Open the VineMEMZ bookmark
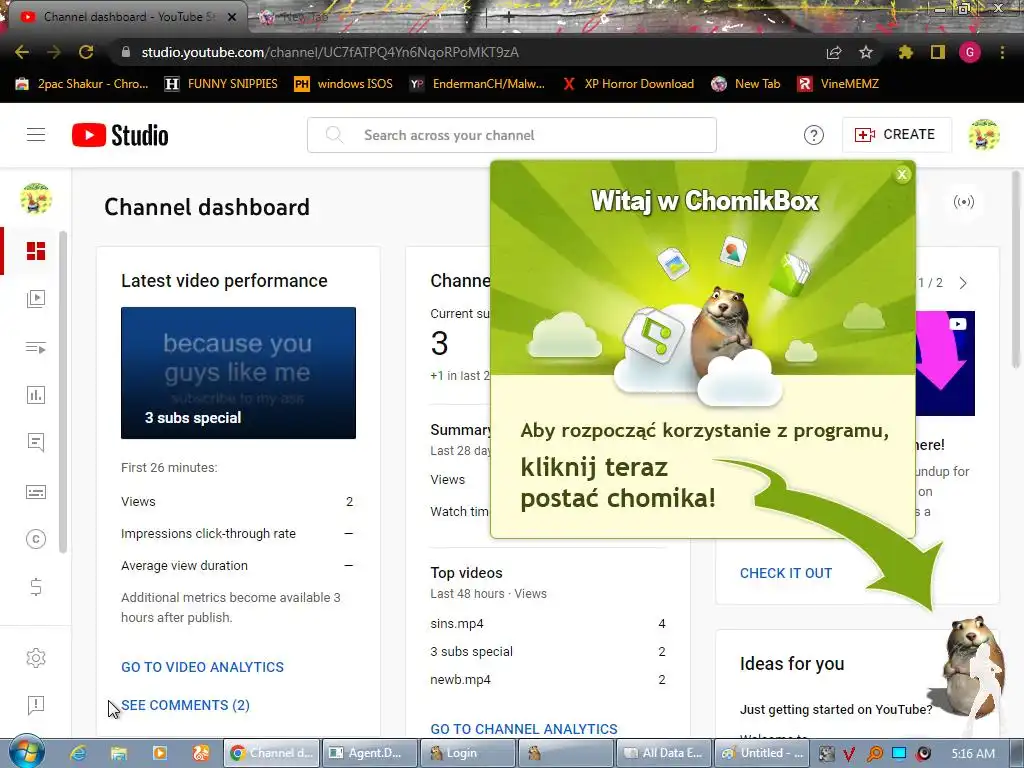 [838, 84]
